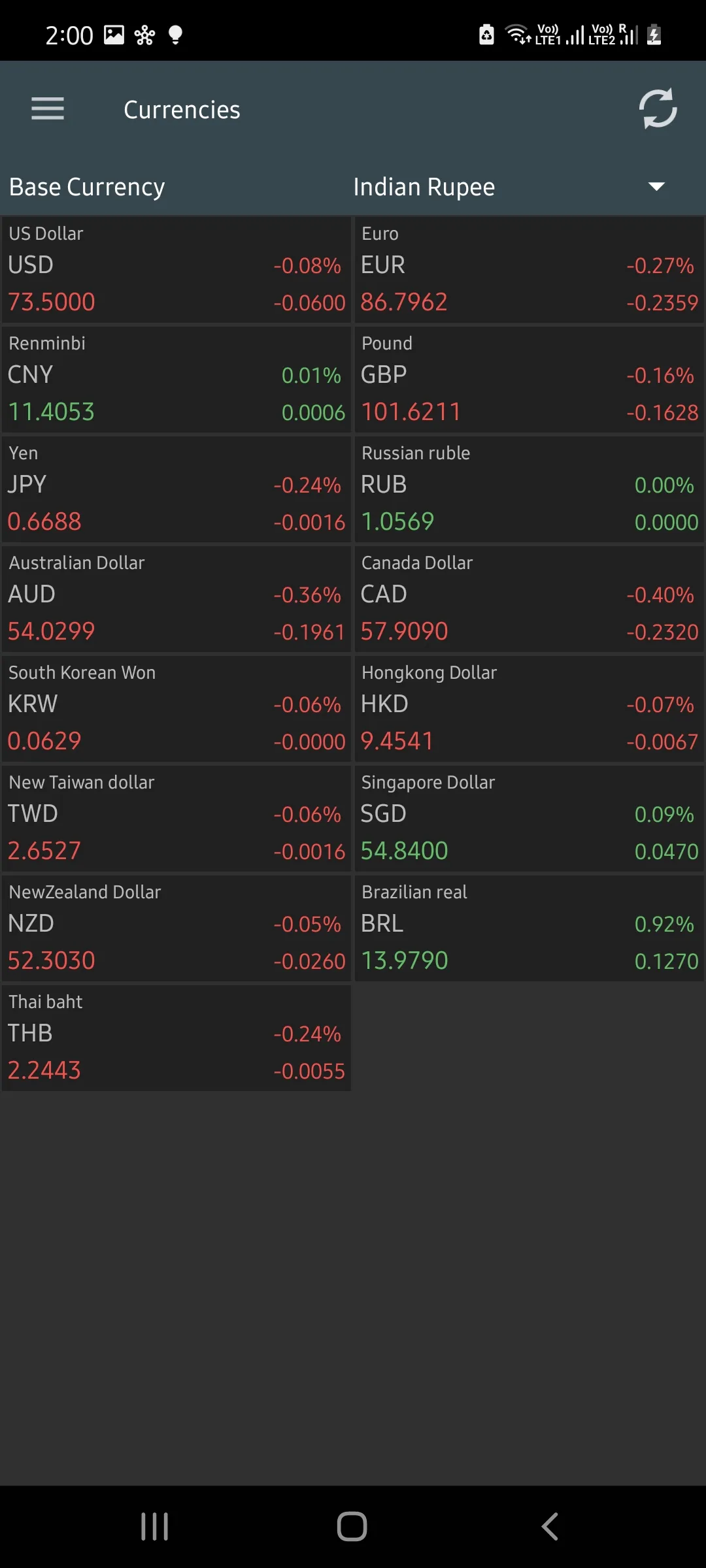The image size is (706, 1568).
Task: Tap the Home navigation button
Action: point(352,1527)
